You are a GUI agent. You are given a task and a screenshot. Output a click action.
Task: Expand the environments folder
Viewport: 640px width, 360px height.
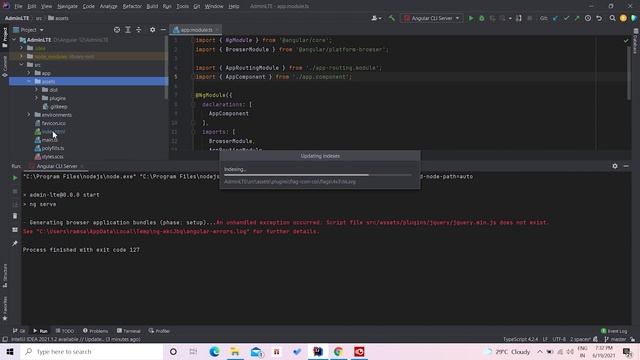(x=29, y=115)
